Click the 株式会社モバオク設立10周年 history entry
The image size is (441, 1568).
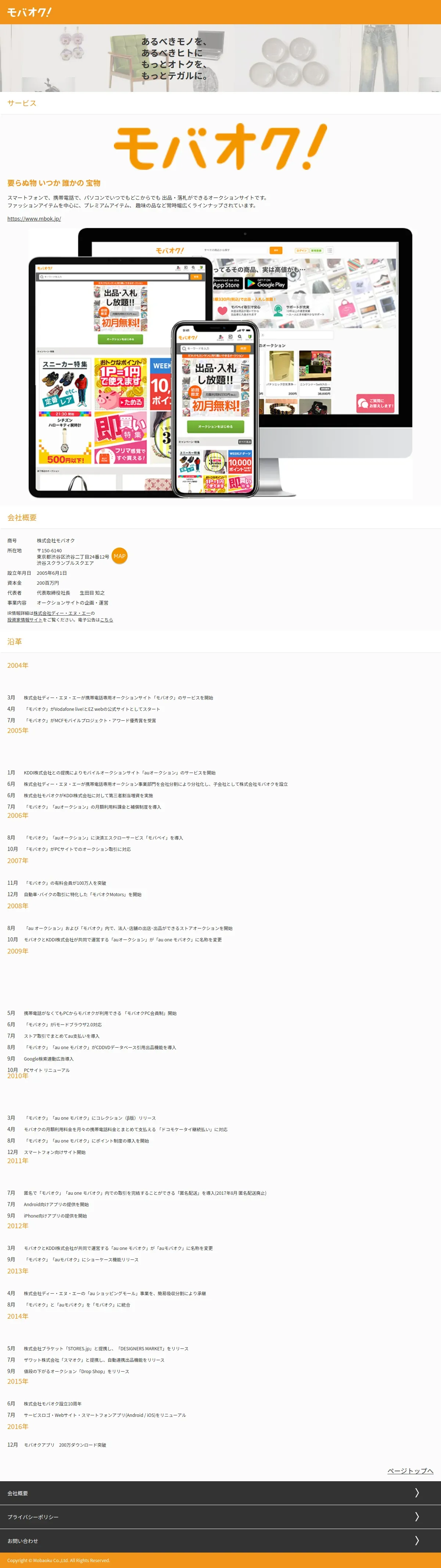(52, 1404)
